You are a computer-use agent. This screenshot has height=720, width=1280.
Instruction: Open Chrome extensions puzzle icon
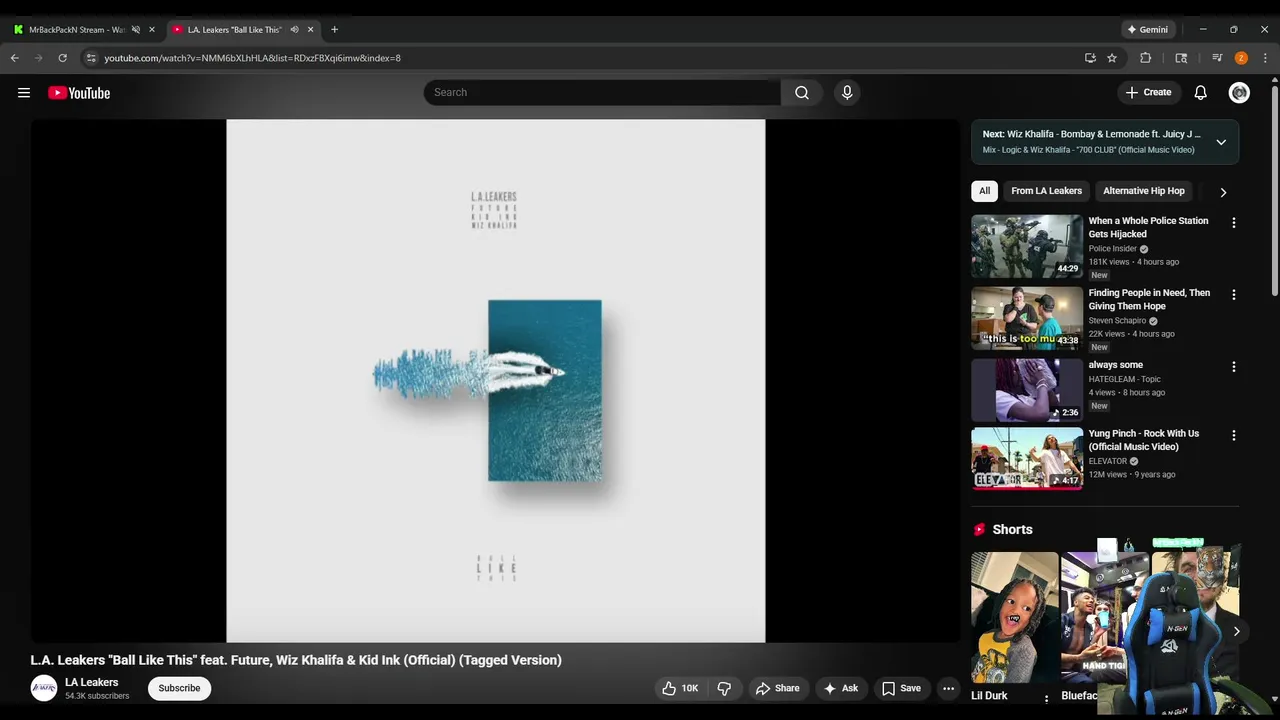coord(1146,58)
